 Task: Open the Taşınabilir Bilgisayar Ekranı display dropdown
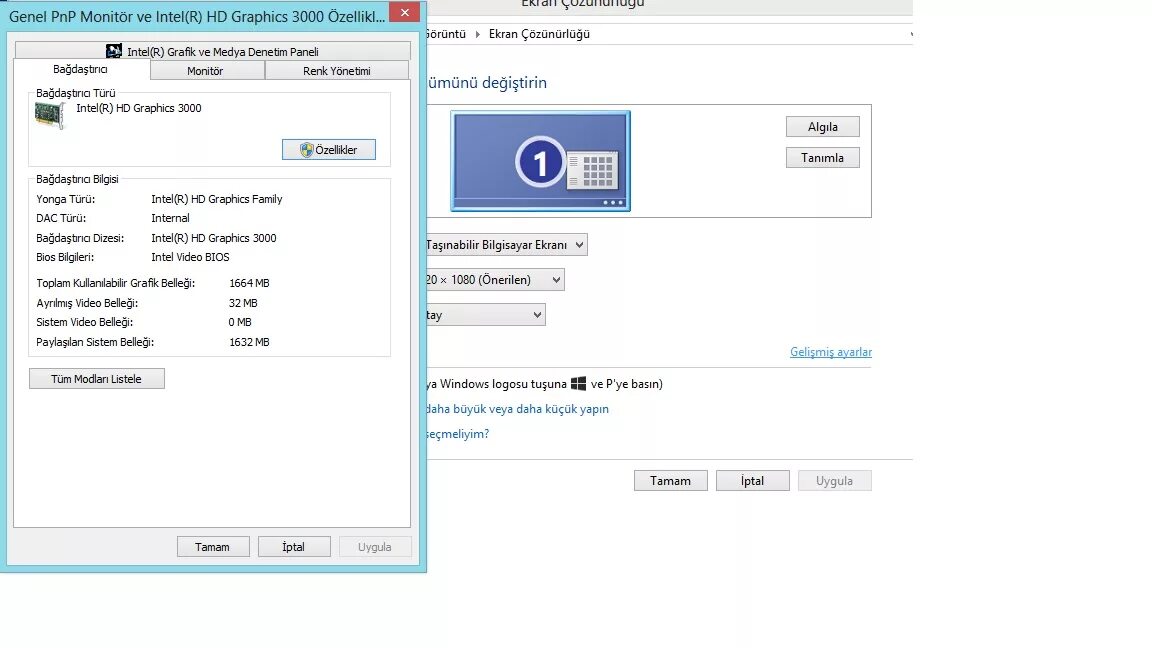point(506,245)
